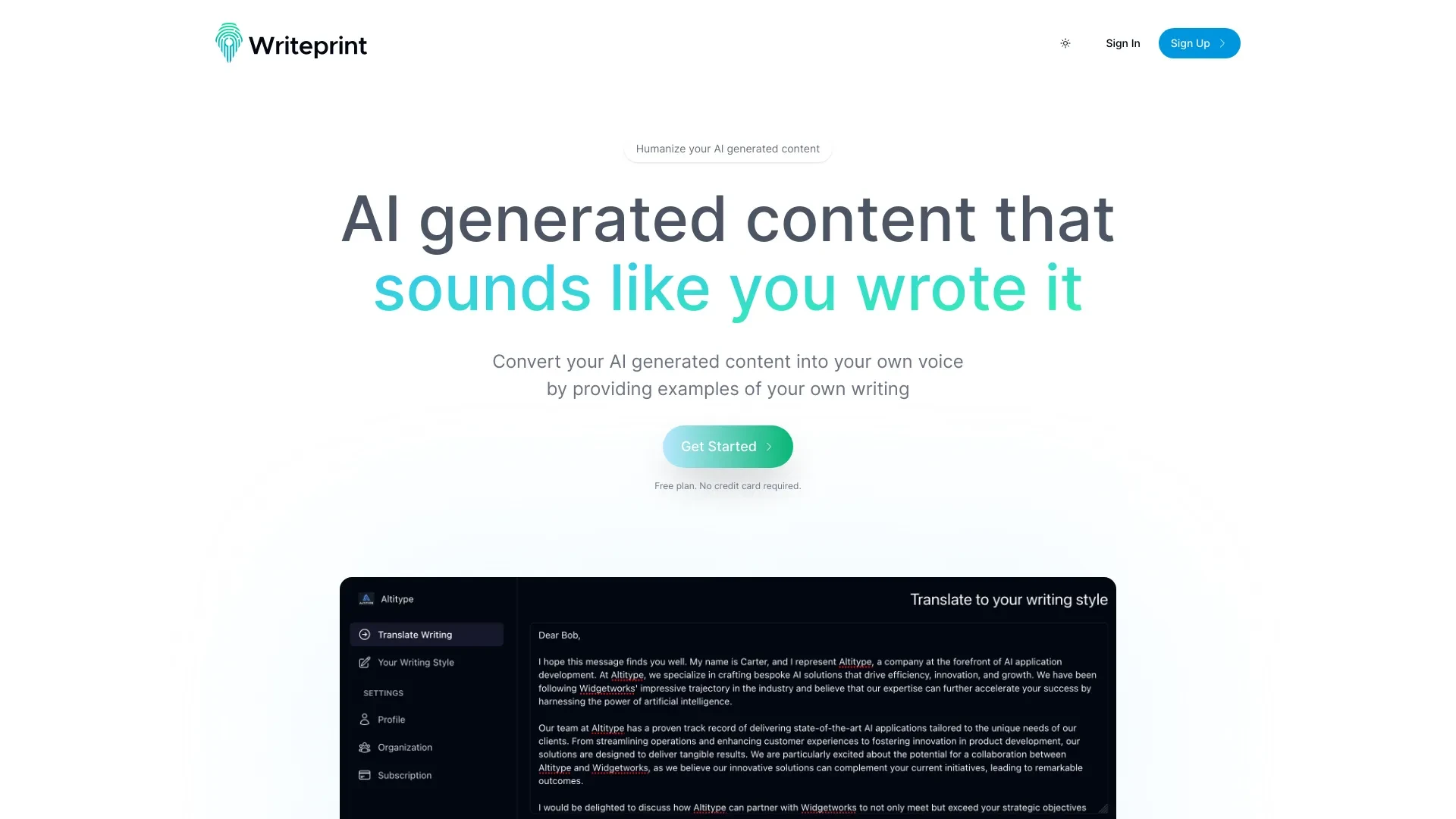This screenshot has height=819, width=1456.
Task: Click the Translate Writing sidebar icon
Action: 365,634
